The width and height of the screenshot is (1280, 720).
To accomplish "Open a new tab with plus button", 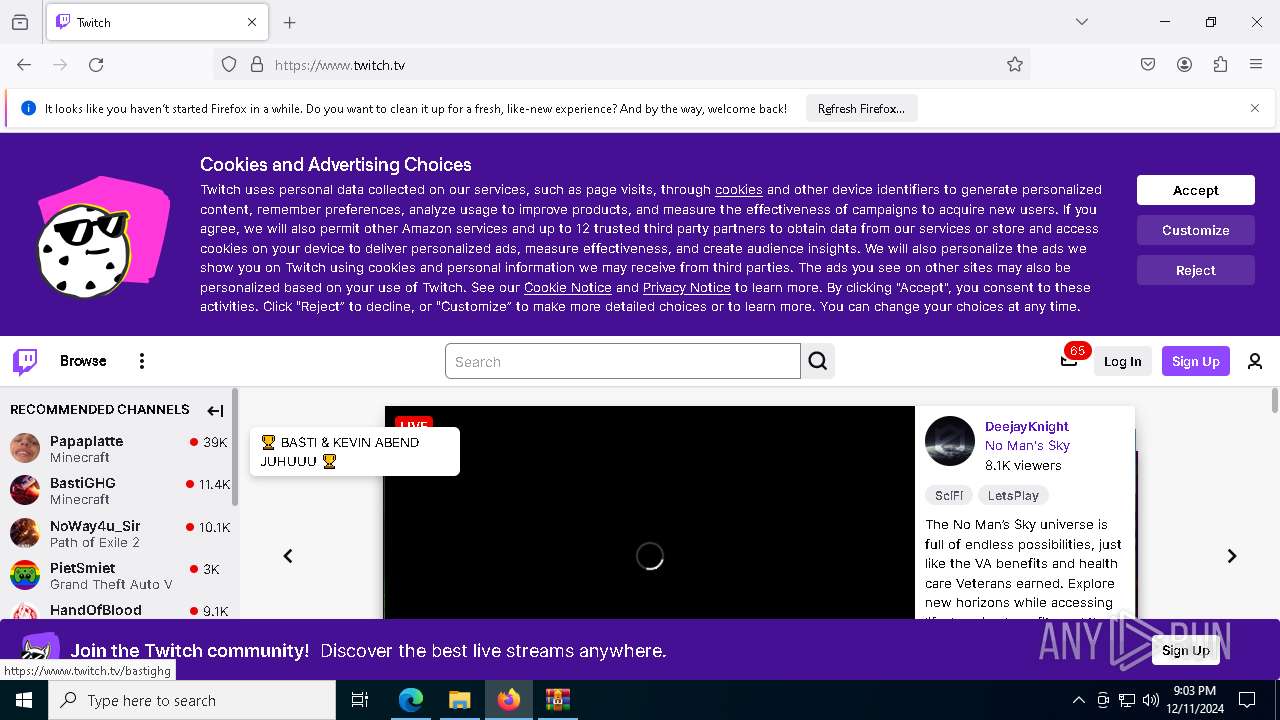I will point(290,22).
